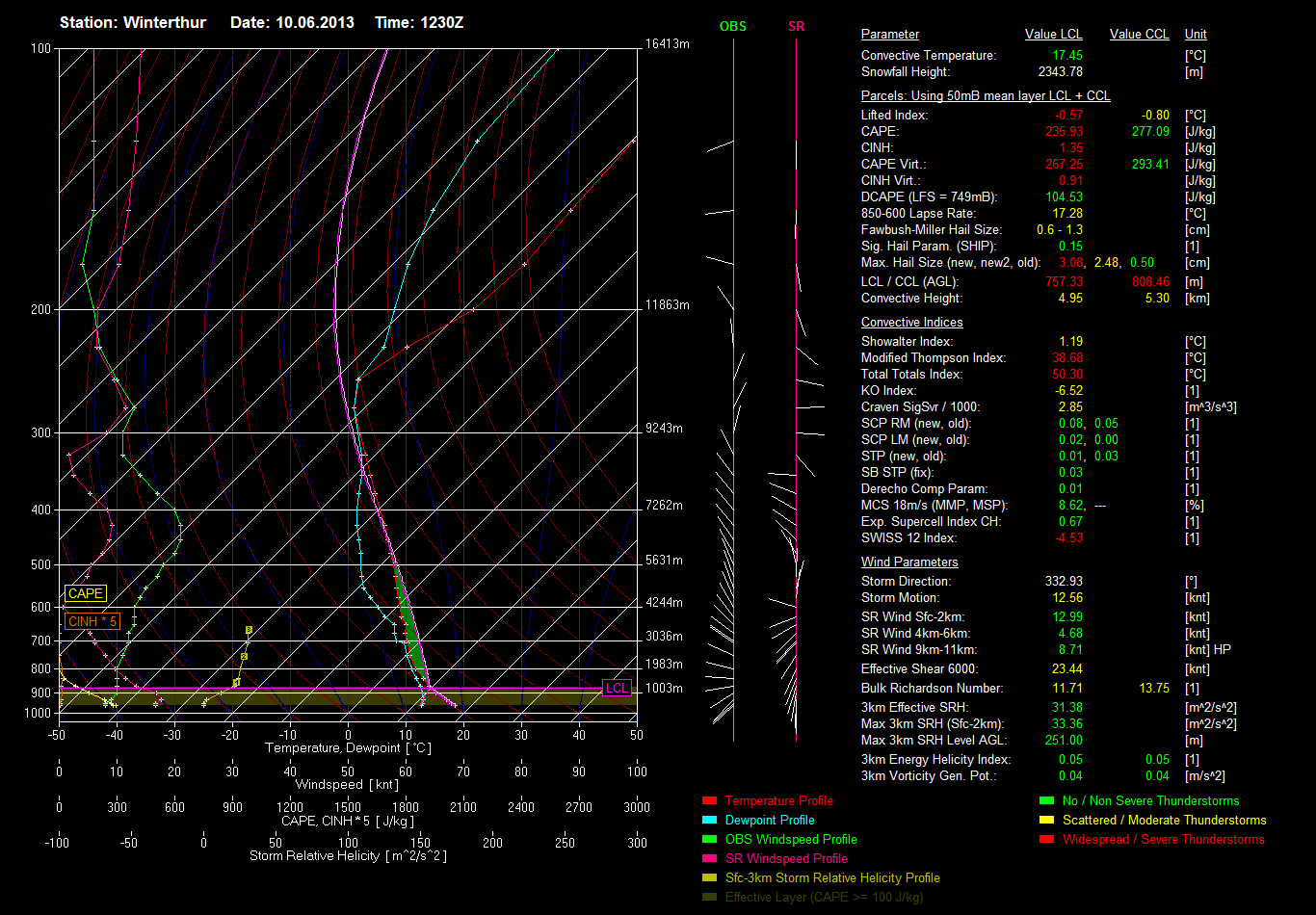Click the Effective Layer legend text

tap(824, 898)
